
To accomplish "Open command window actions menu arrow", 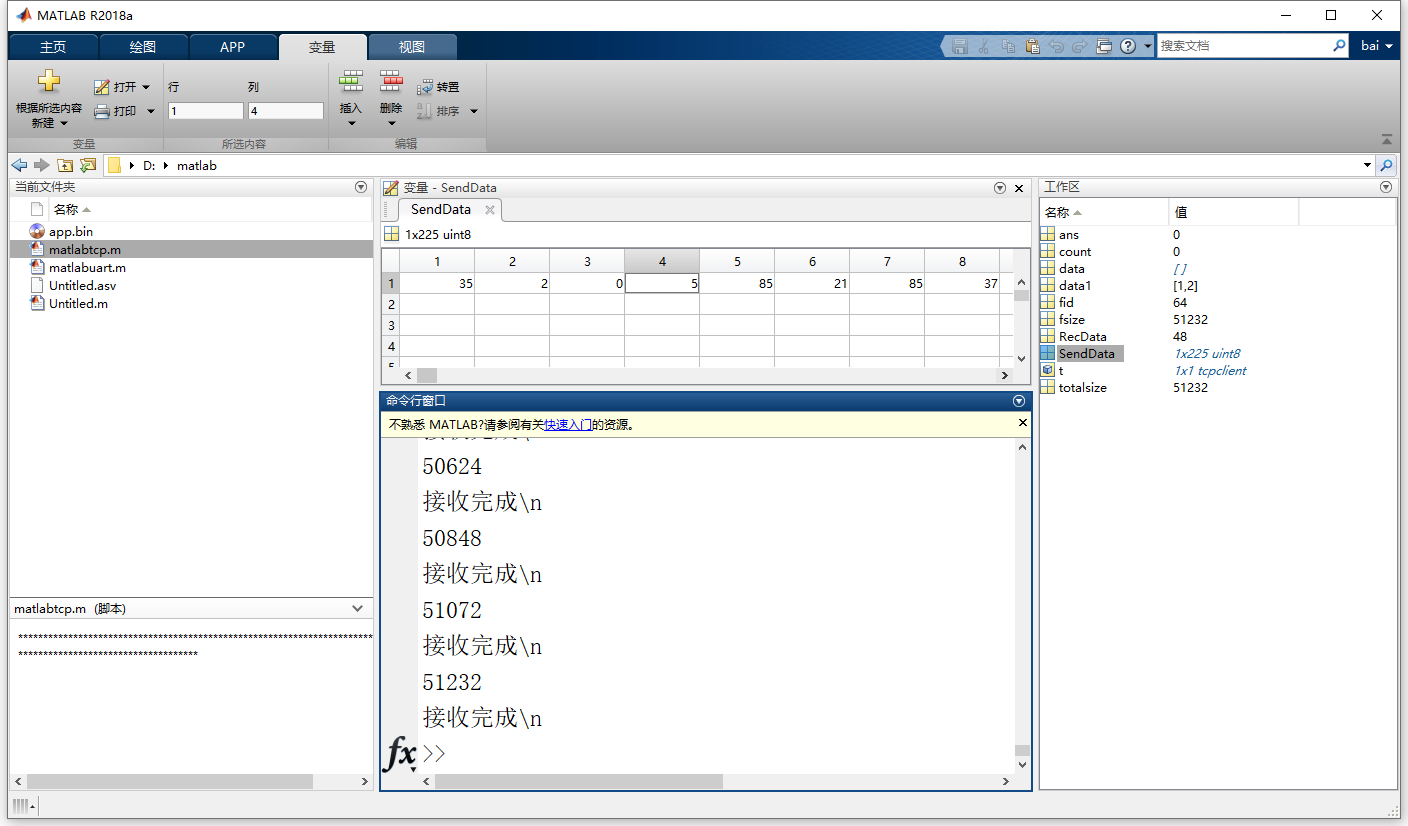I will 1019,401.
